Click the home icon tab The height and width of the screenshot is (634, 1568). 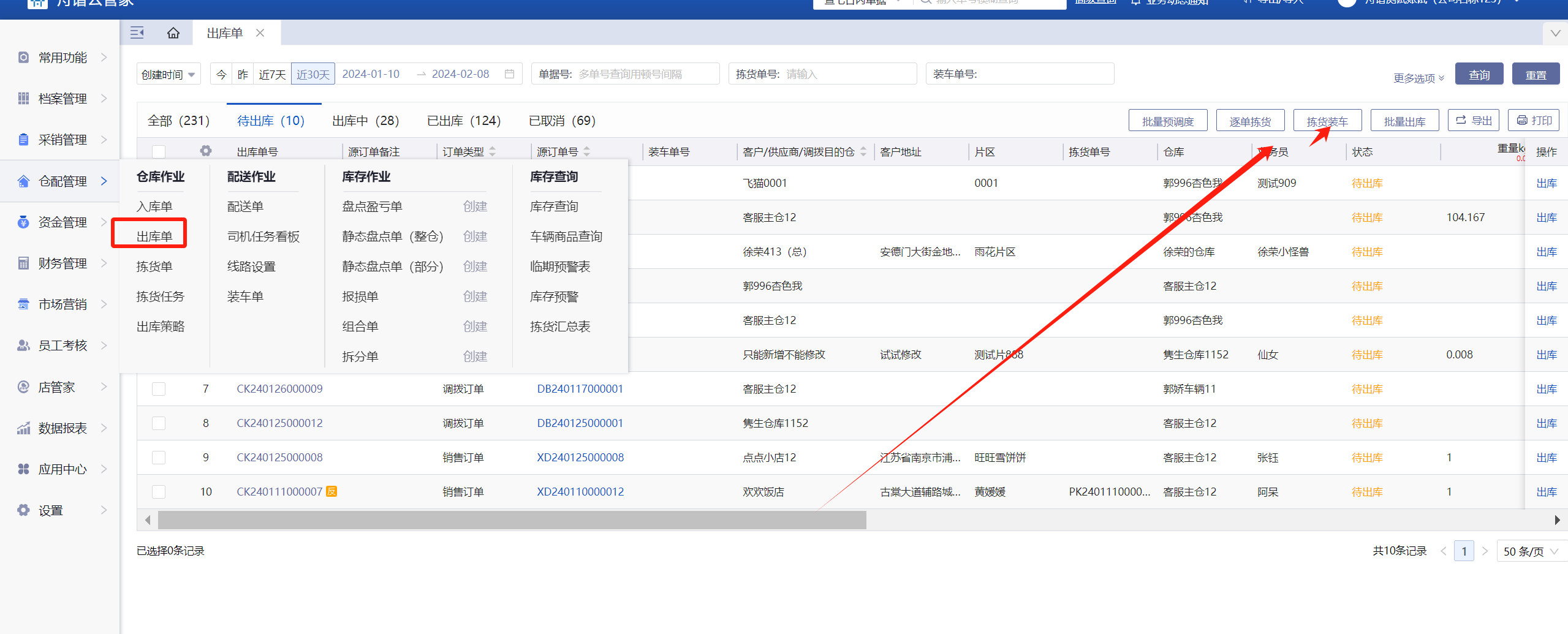[x=173, y=33]
